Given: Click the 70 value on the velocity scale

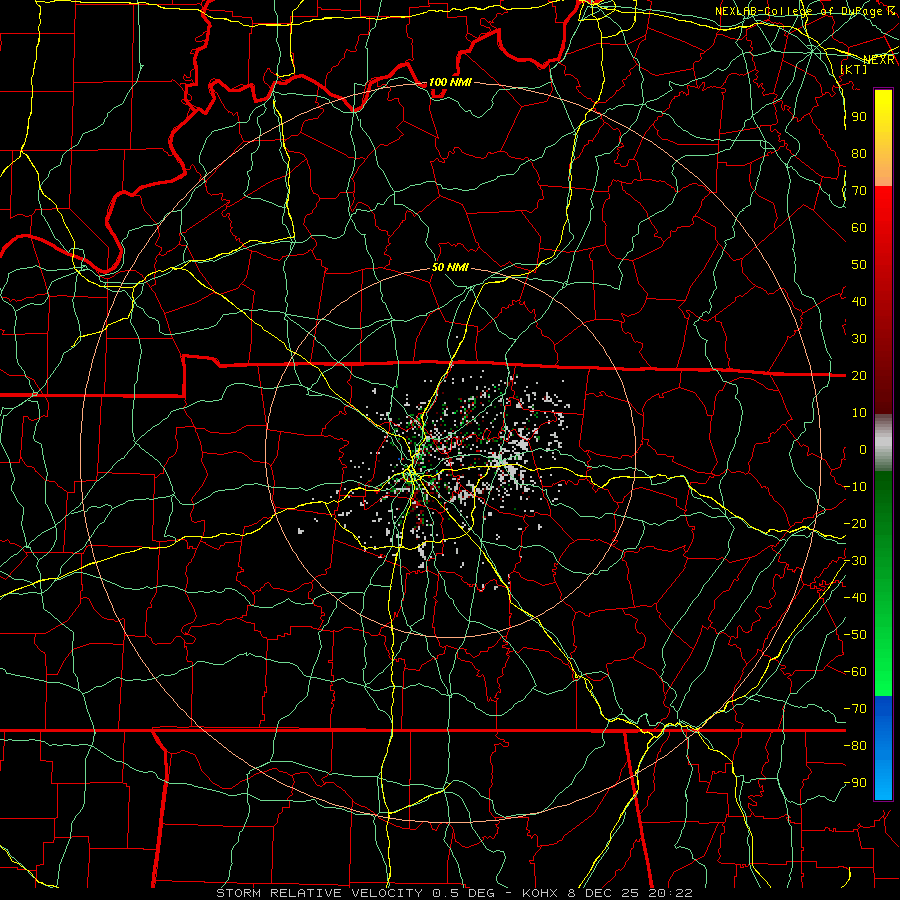Looking at the screenshot, I should (859, 191).
